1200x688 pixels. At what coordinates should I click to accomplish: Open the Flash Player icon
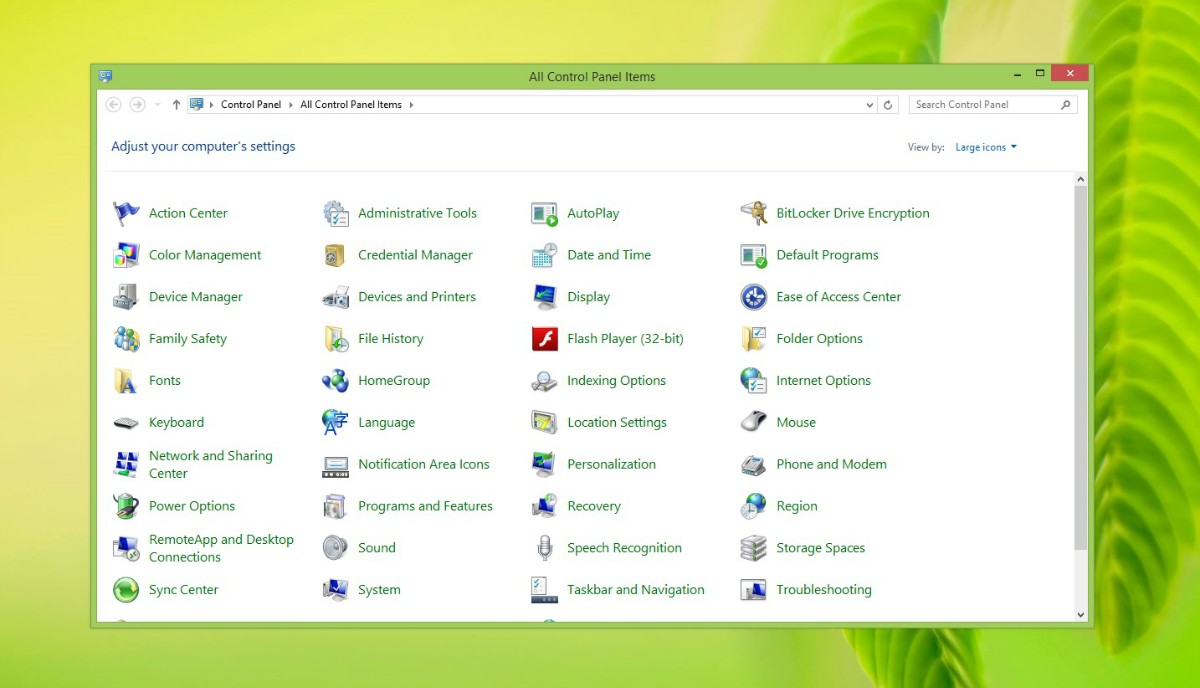pos(544,339)
